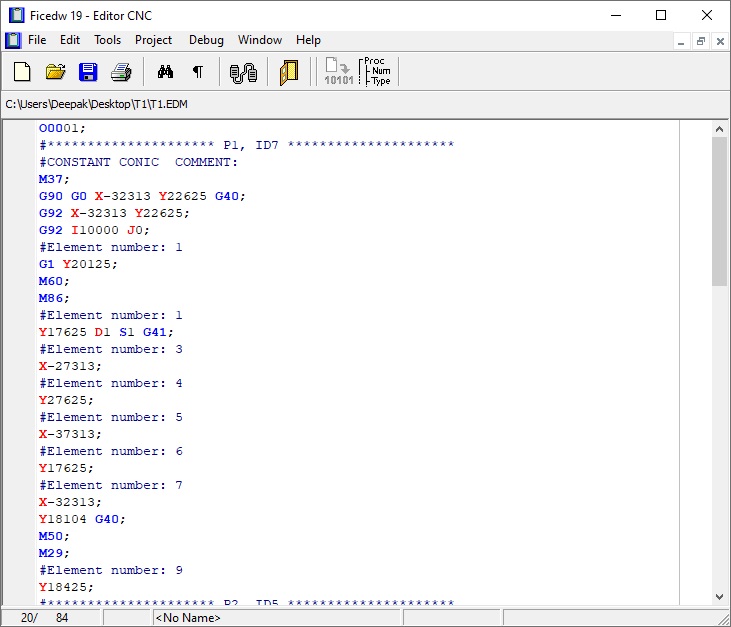The image size is (731, 627).
Task: Open the Tools menu
Action: [x=107, y=40]
